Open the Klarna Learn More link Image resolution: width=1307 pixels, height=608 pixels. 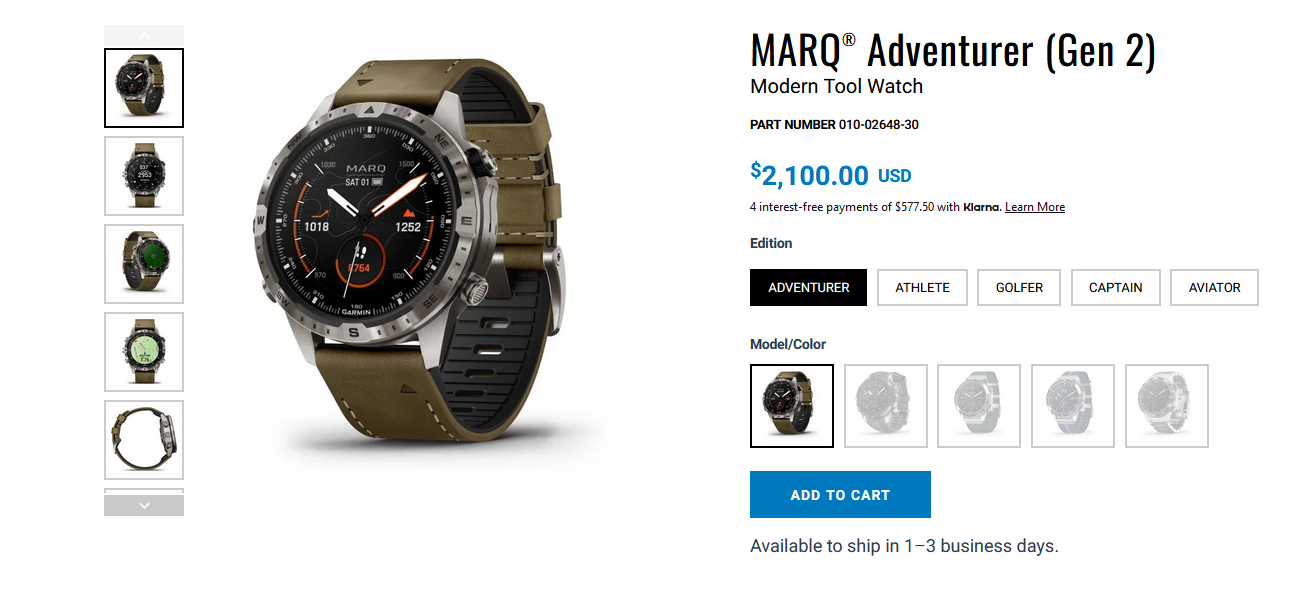(1034, 207)
